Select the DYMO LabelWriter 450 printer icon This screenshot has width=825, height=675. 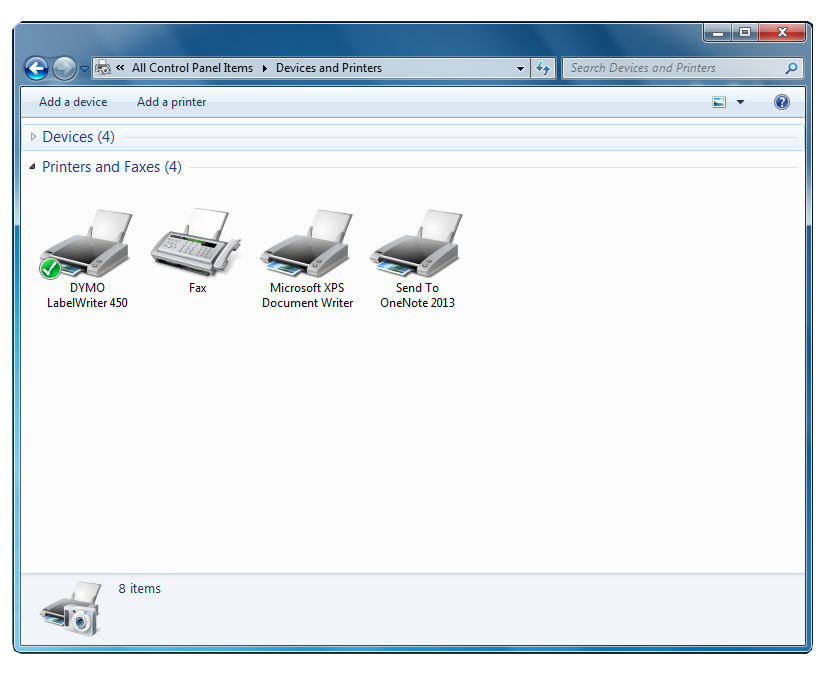coord(87,244)
